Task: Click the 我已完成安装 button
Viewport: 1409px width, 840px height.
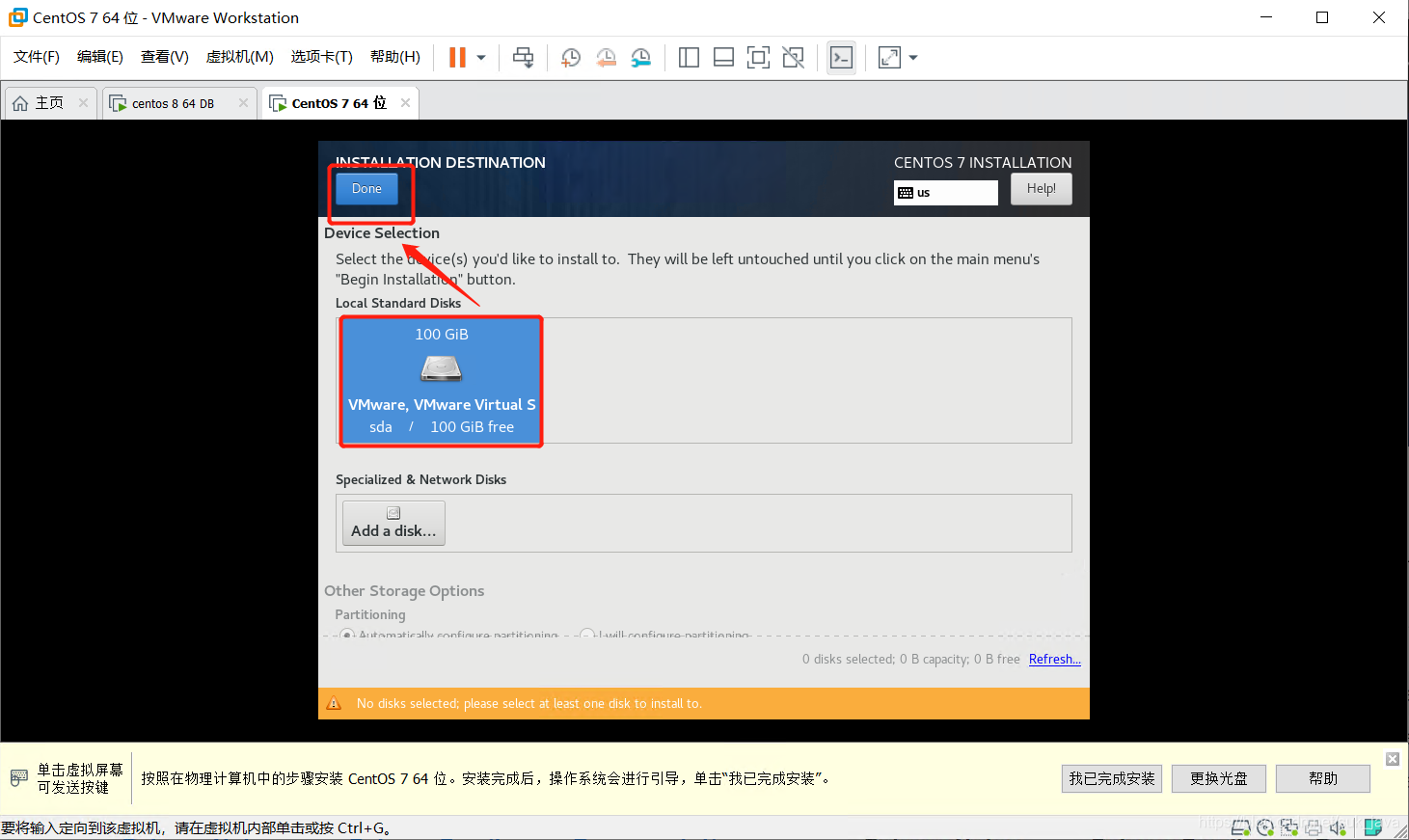Action: (x=1112, y=778)
